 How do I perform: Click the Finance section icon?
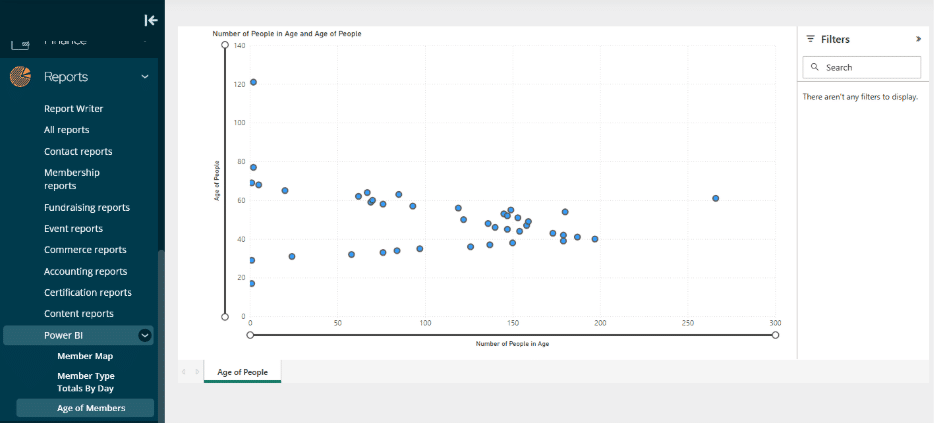click(20, 43)
